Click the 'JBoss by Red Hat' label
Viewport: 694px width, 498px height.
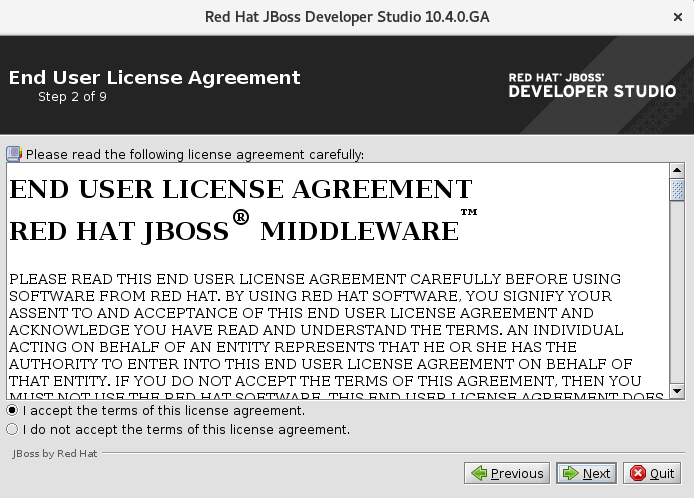55,453
